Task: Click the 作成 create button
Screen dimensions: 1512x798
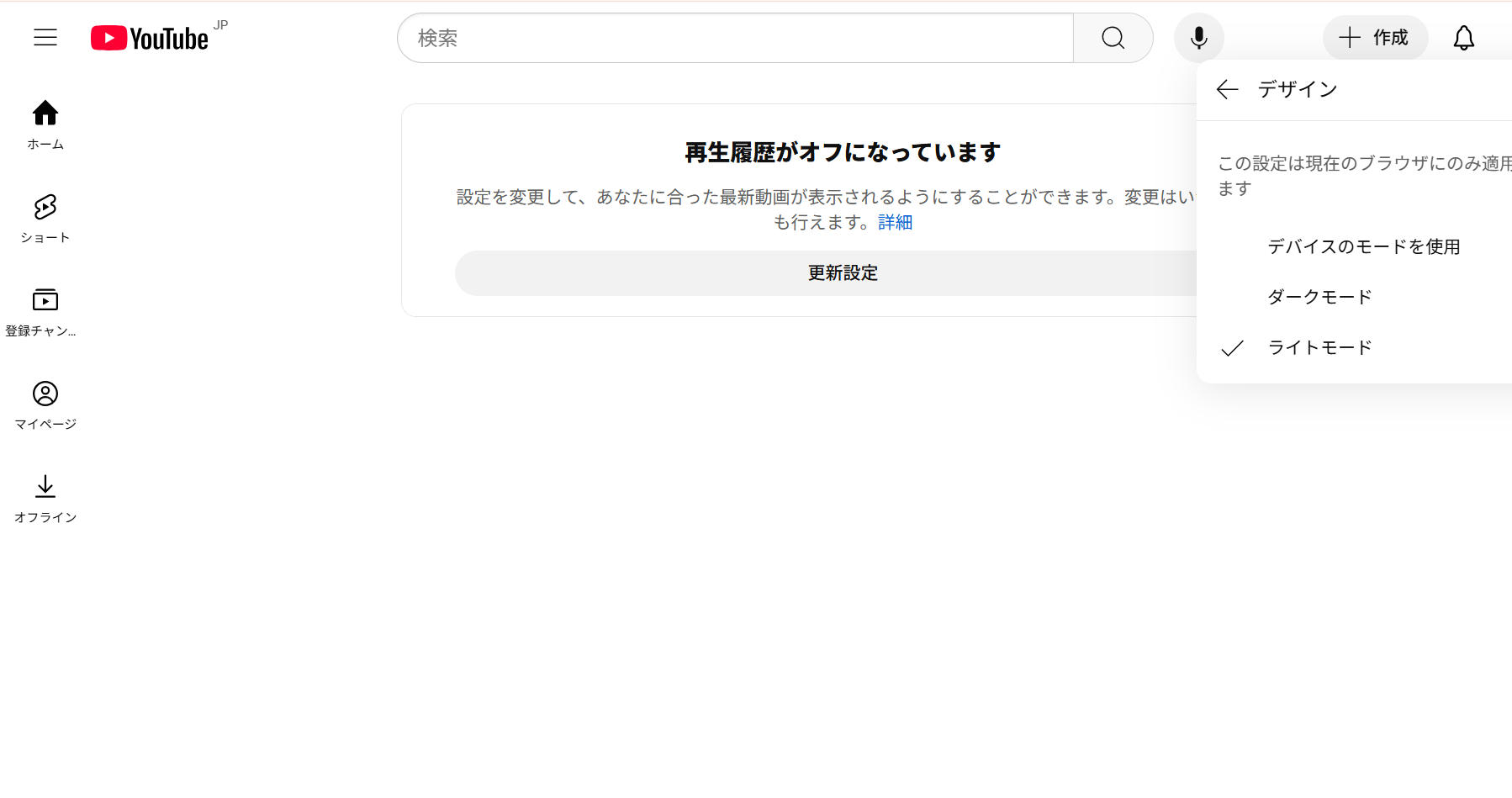Action: point(1375,38)
